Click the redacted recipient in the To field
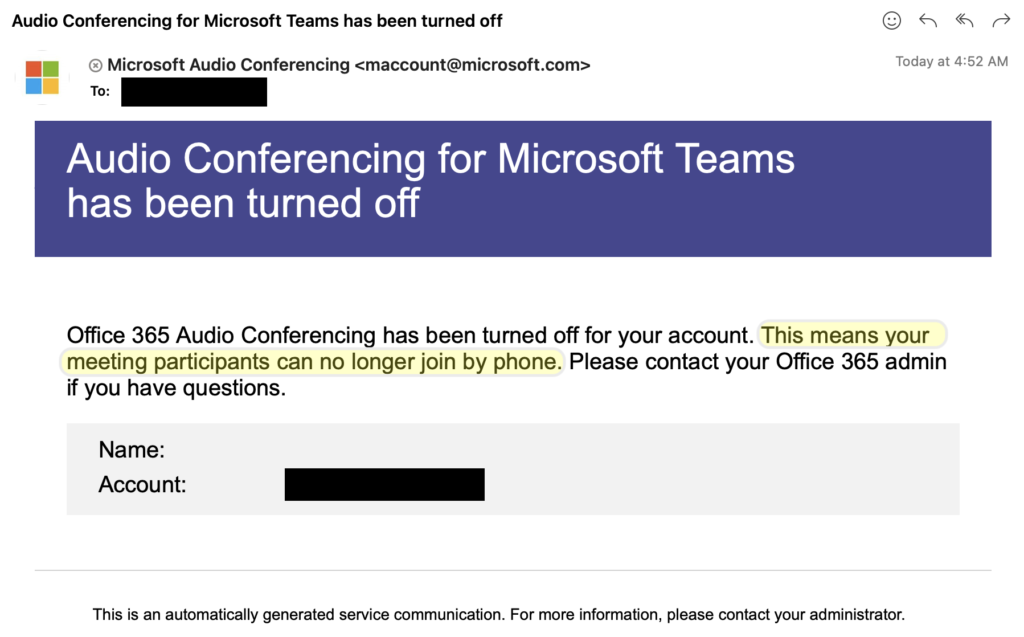The height and width of the screenshot is (637, 1024). click(193, 91)
